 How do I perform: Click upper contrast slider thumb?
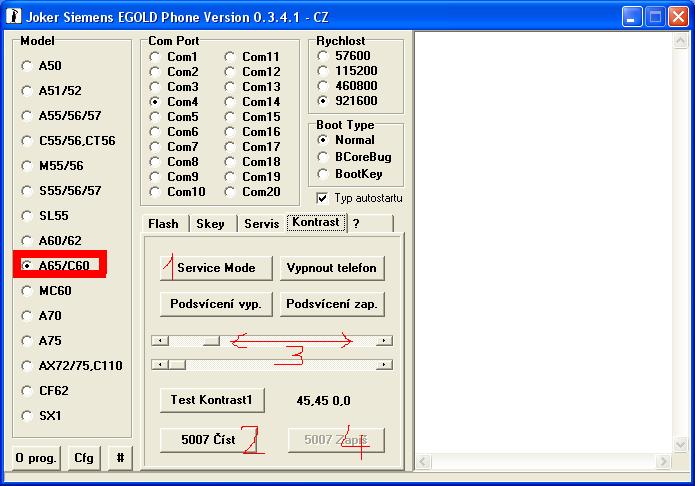click(x=211, y=341)
